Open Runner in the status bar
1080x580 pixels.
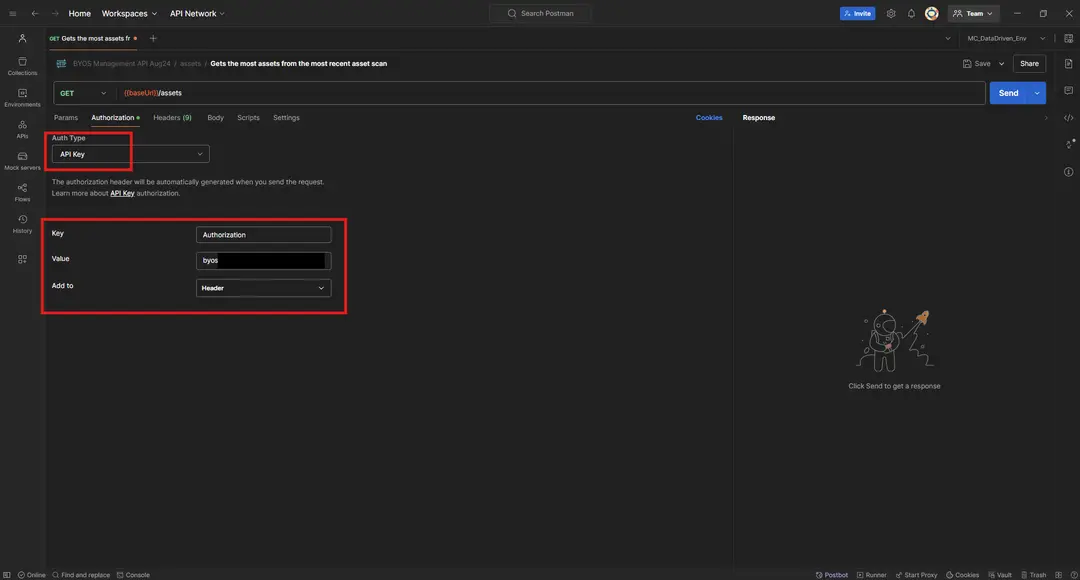(871, 574)
